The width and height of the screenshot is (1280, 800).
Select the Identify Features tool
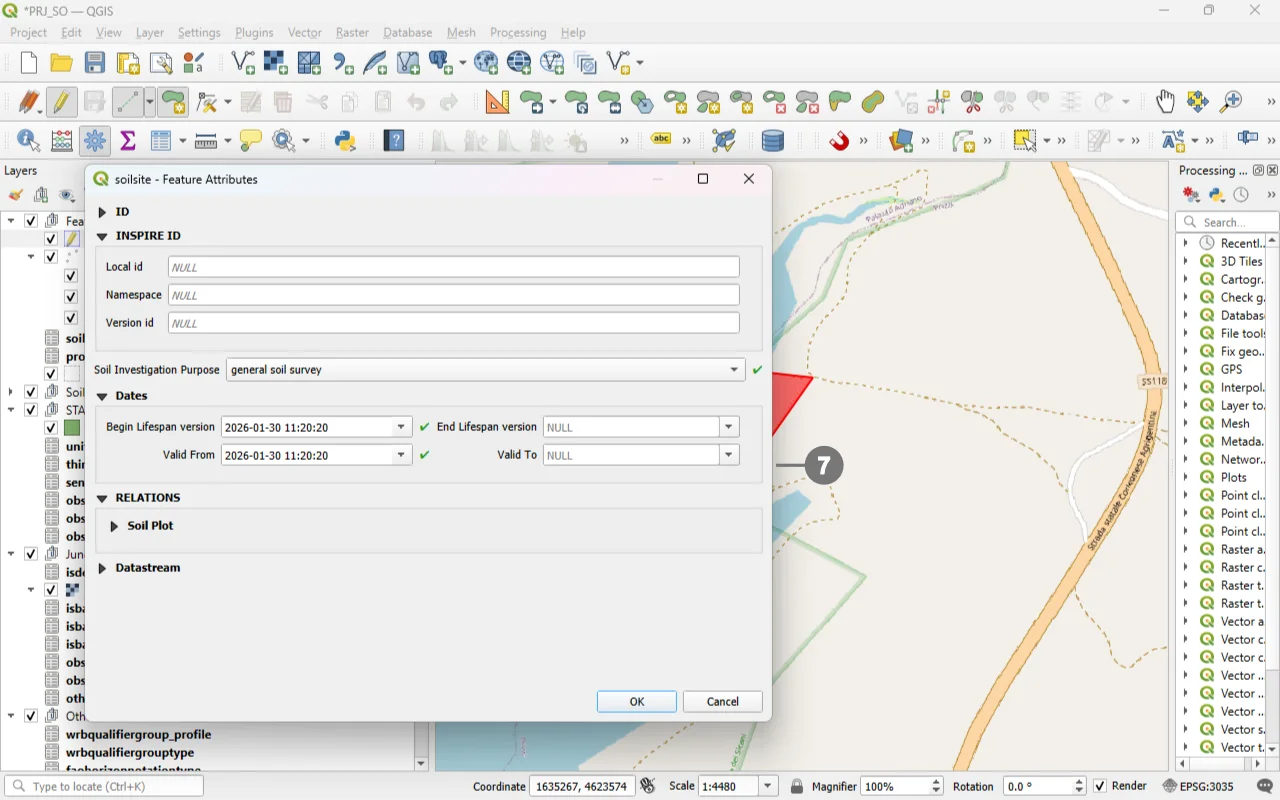tap(28, 141)
